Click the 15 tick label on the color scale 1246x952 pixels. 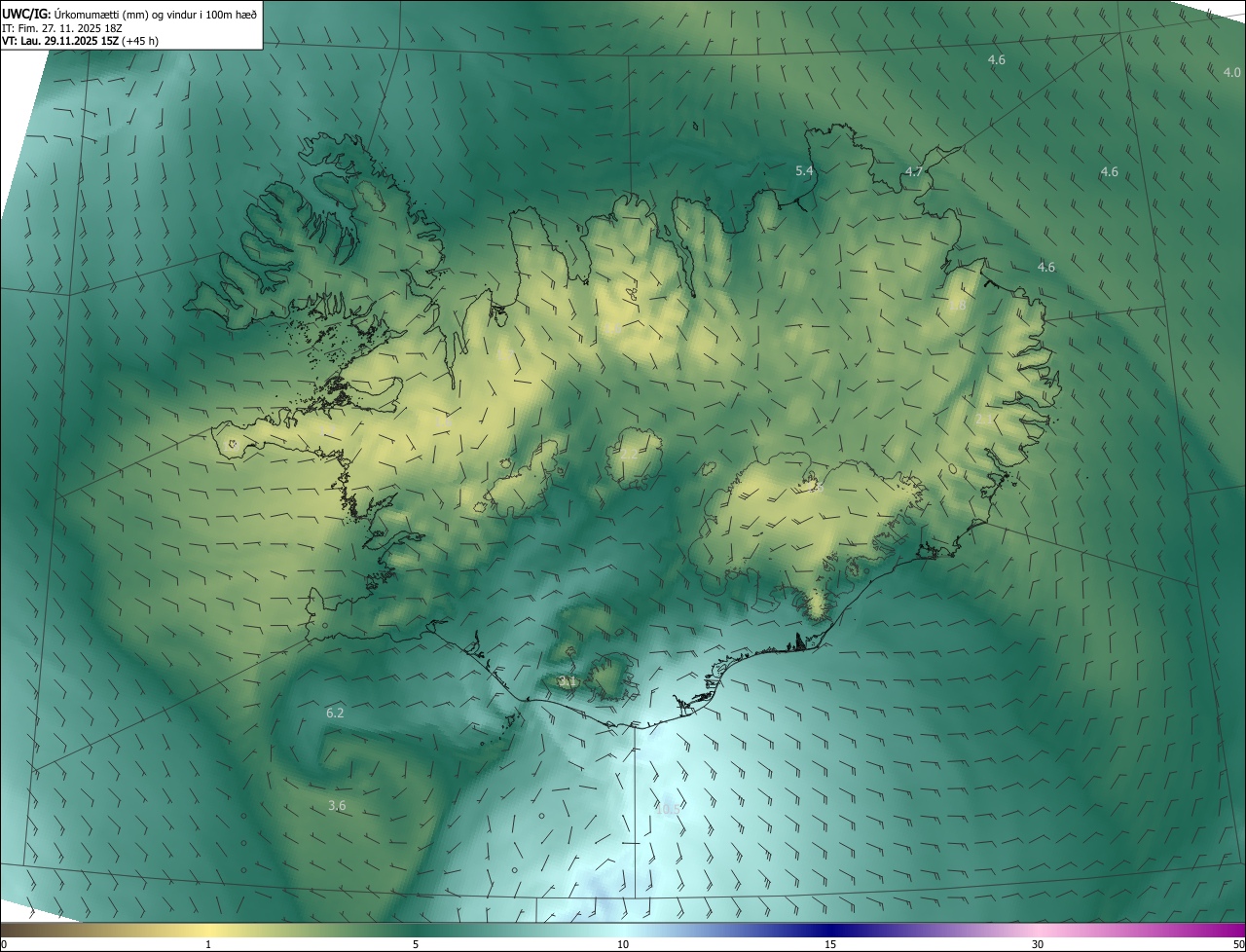pyautogui.click(x=830, y=944)
